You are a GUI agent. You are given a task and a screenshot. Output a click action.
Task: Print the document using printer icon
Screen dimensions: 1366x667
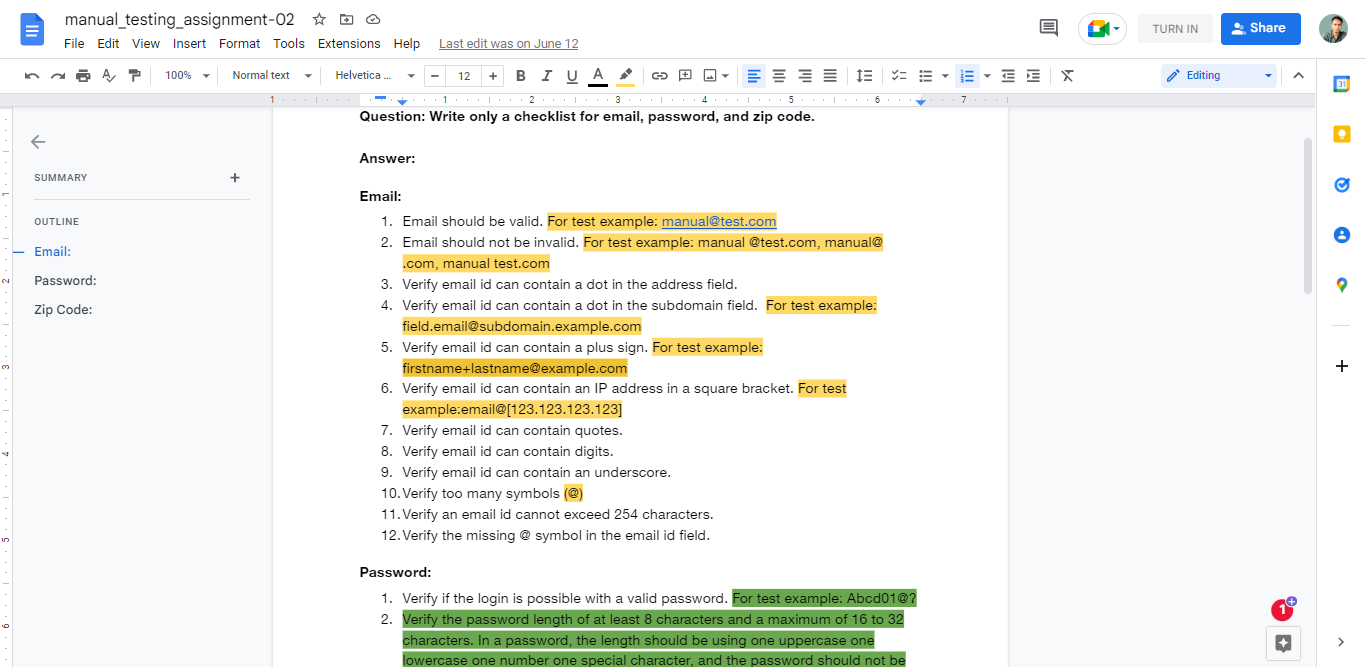pos(83,76)
